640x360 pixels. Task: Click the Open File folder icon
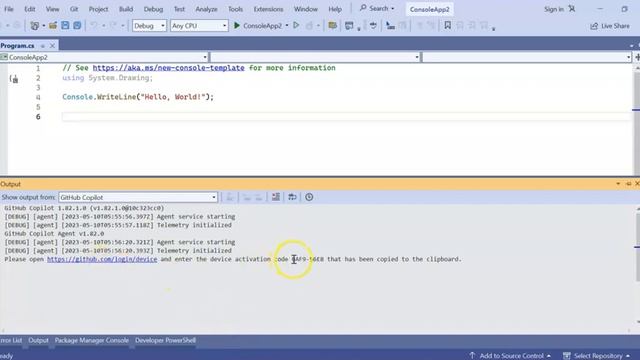53,26
